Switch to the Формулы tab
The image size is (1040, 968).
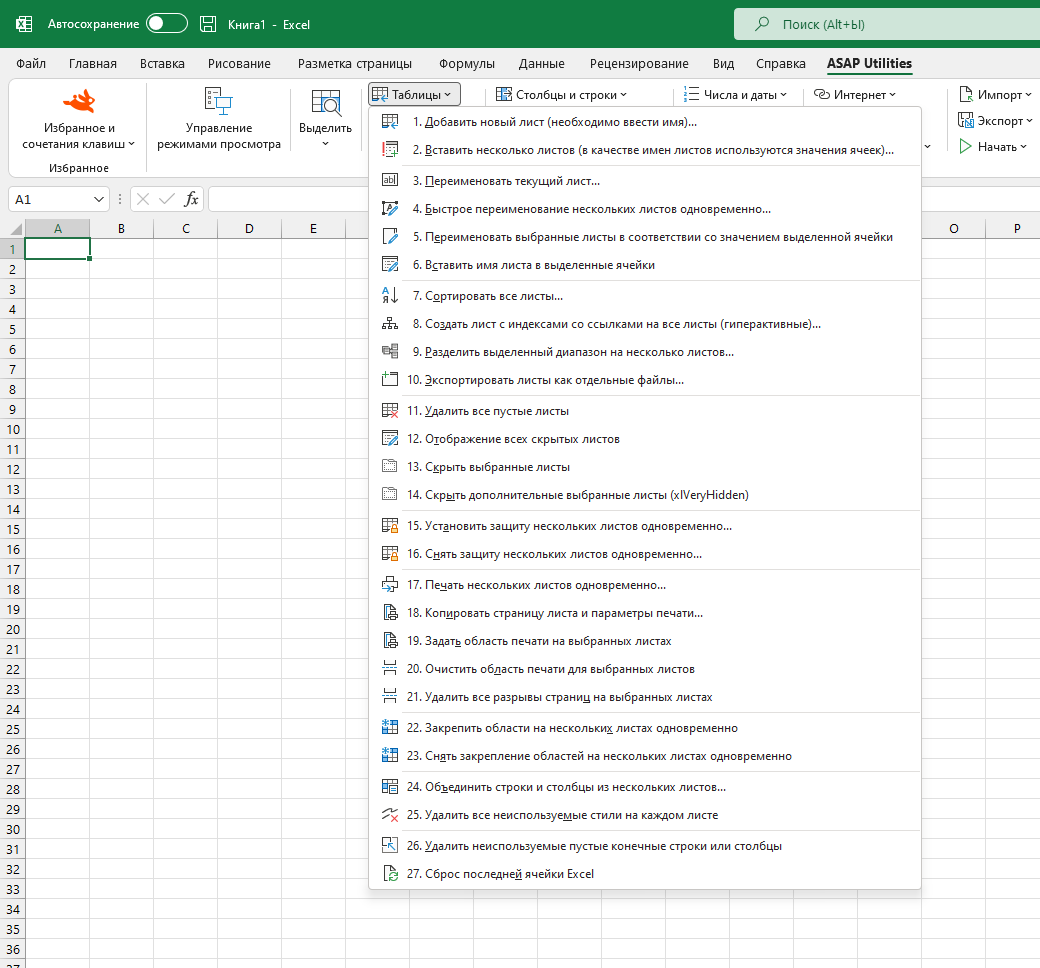tap(467, 64)
